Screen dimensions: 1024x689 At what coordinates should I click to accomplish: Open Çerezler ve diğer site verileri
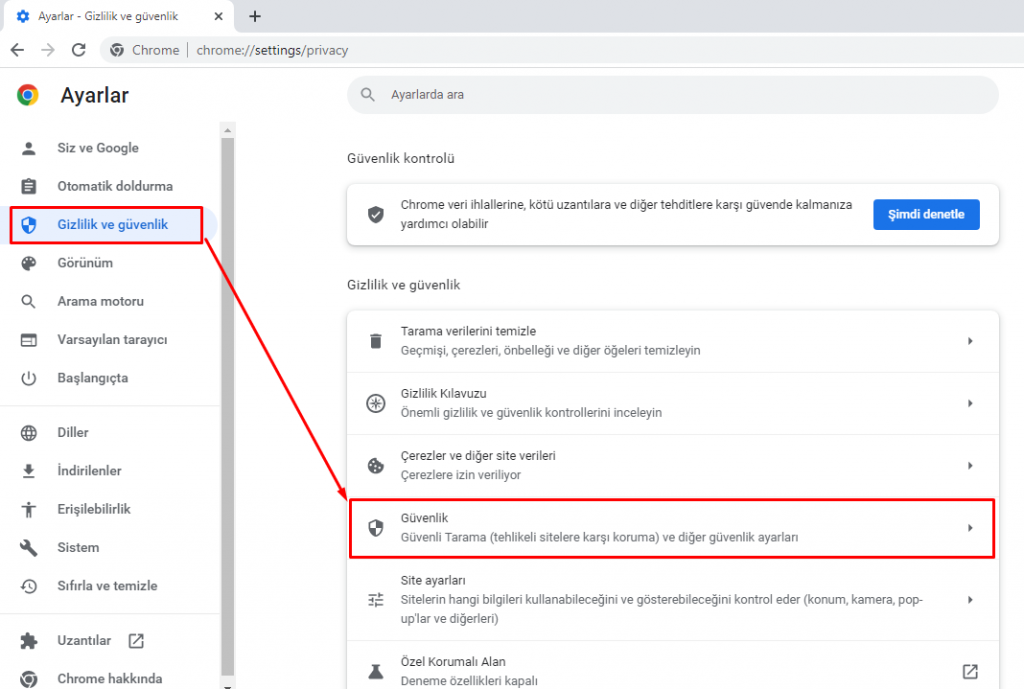673,465
